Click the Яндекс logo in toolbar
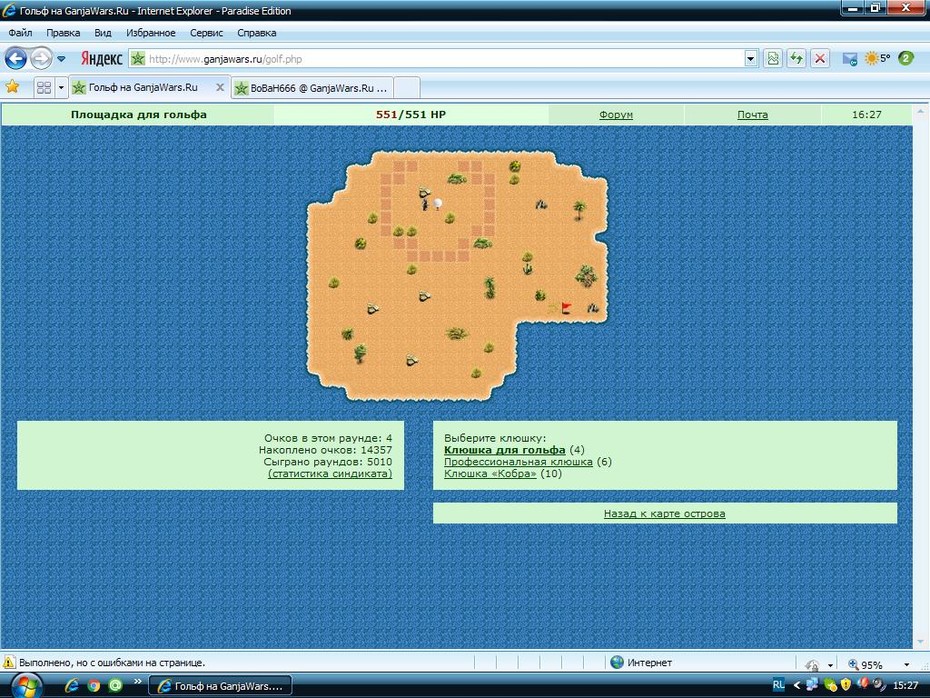The height and width of the screenshot is (698, 930). 101,58
